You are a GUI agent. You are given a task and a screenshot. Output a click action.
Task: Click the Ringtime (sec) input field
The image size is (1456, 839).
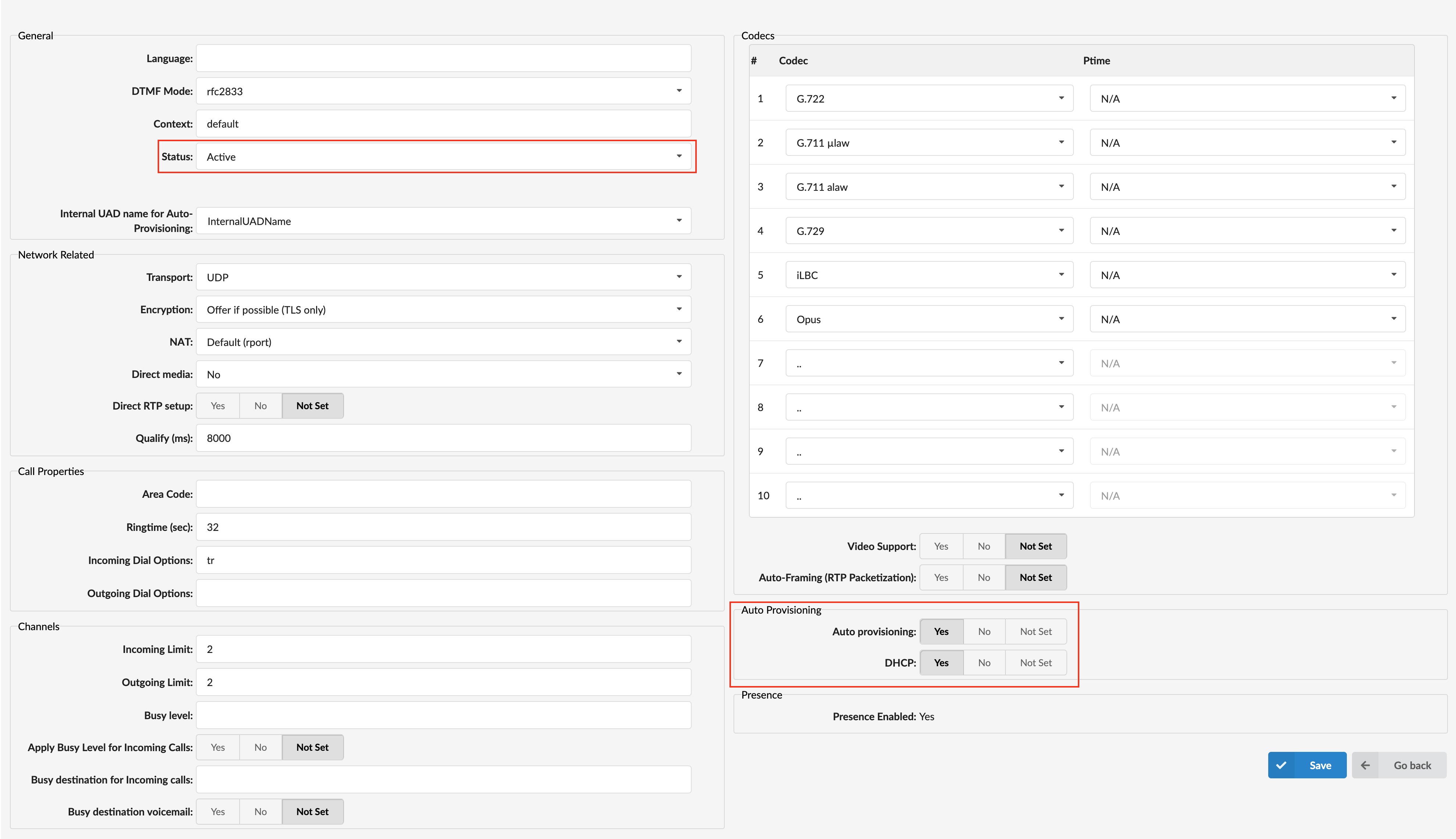[x=444, y=527]
